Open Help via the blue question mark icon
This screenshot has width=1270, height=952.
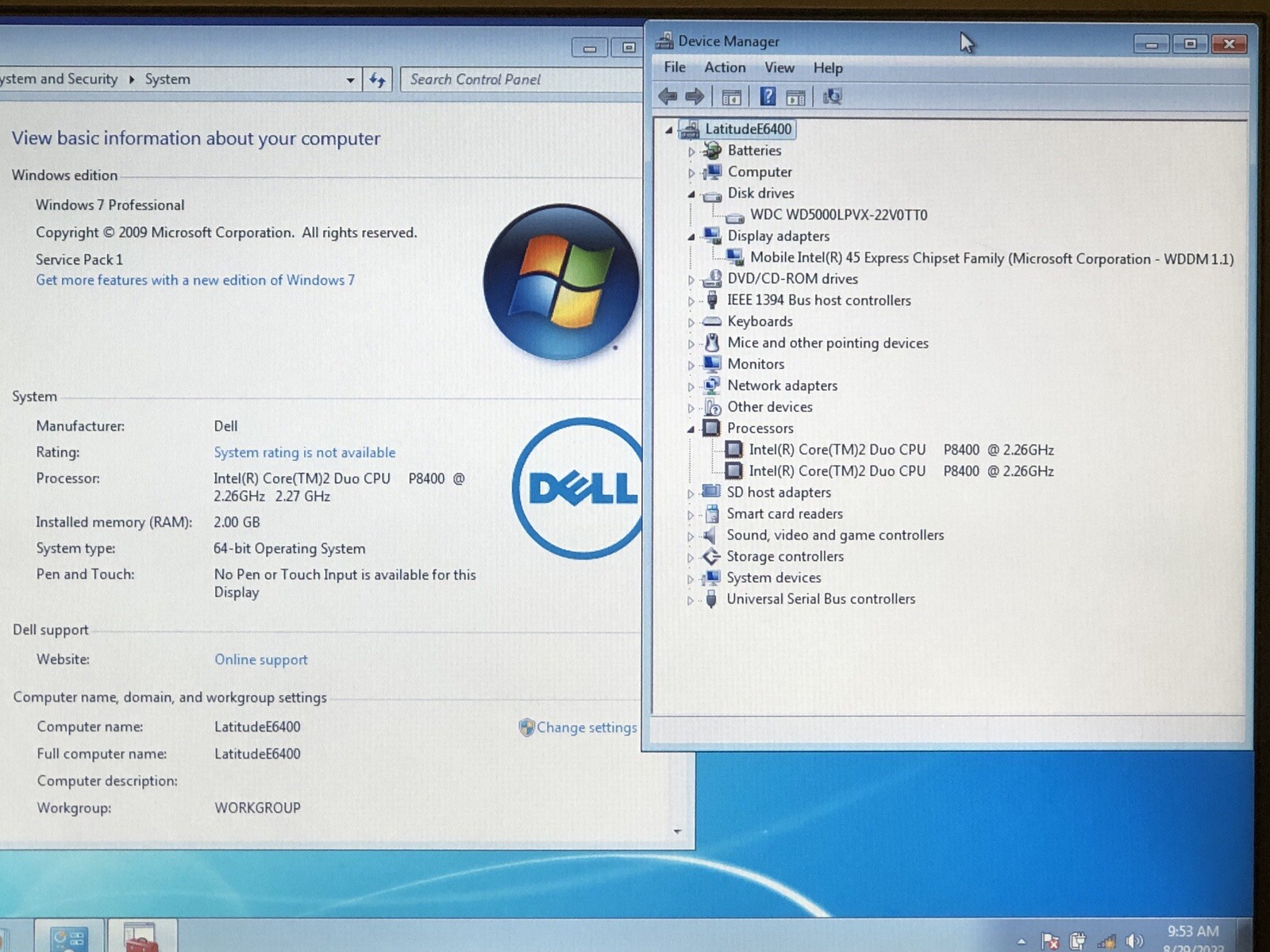tap(768, 97)
